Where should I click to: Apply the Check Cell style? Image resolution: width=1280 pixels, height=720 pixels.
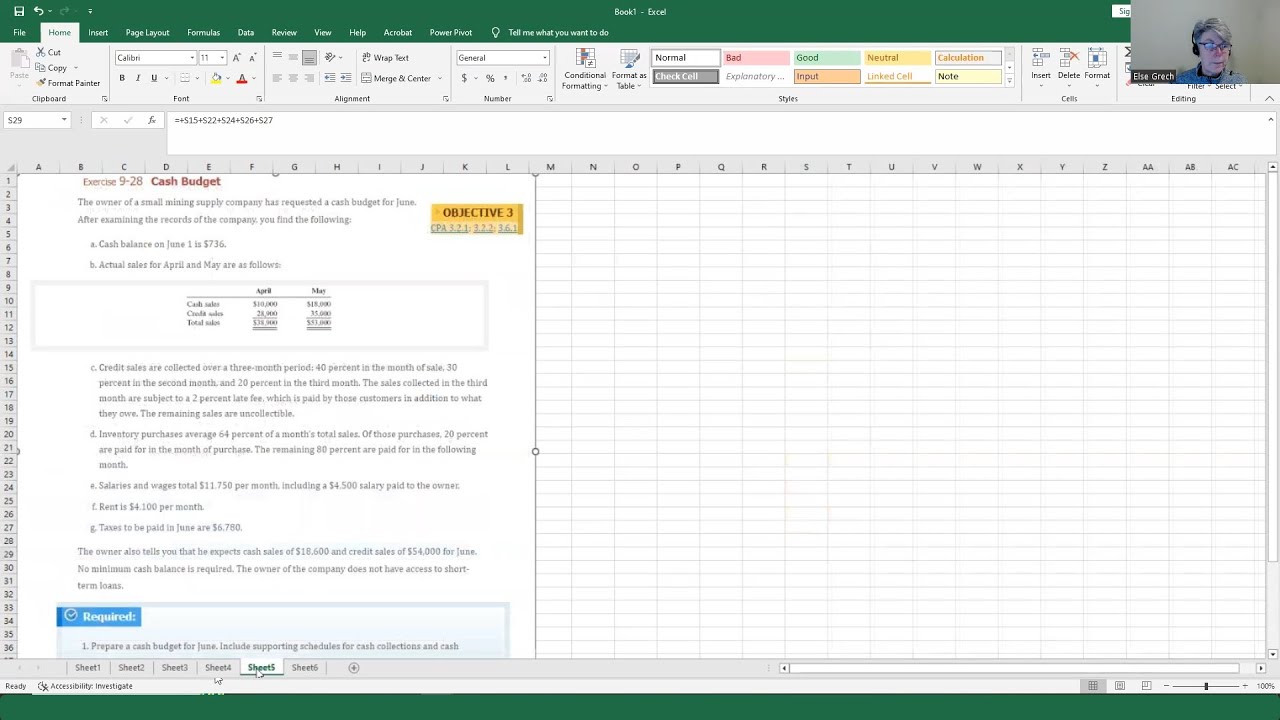(x=685, y=77)
